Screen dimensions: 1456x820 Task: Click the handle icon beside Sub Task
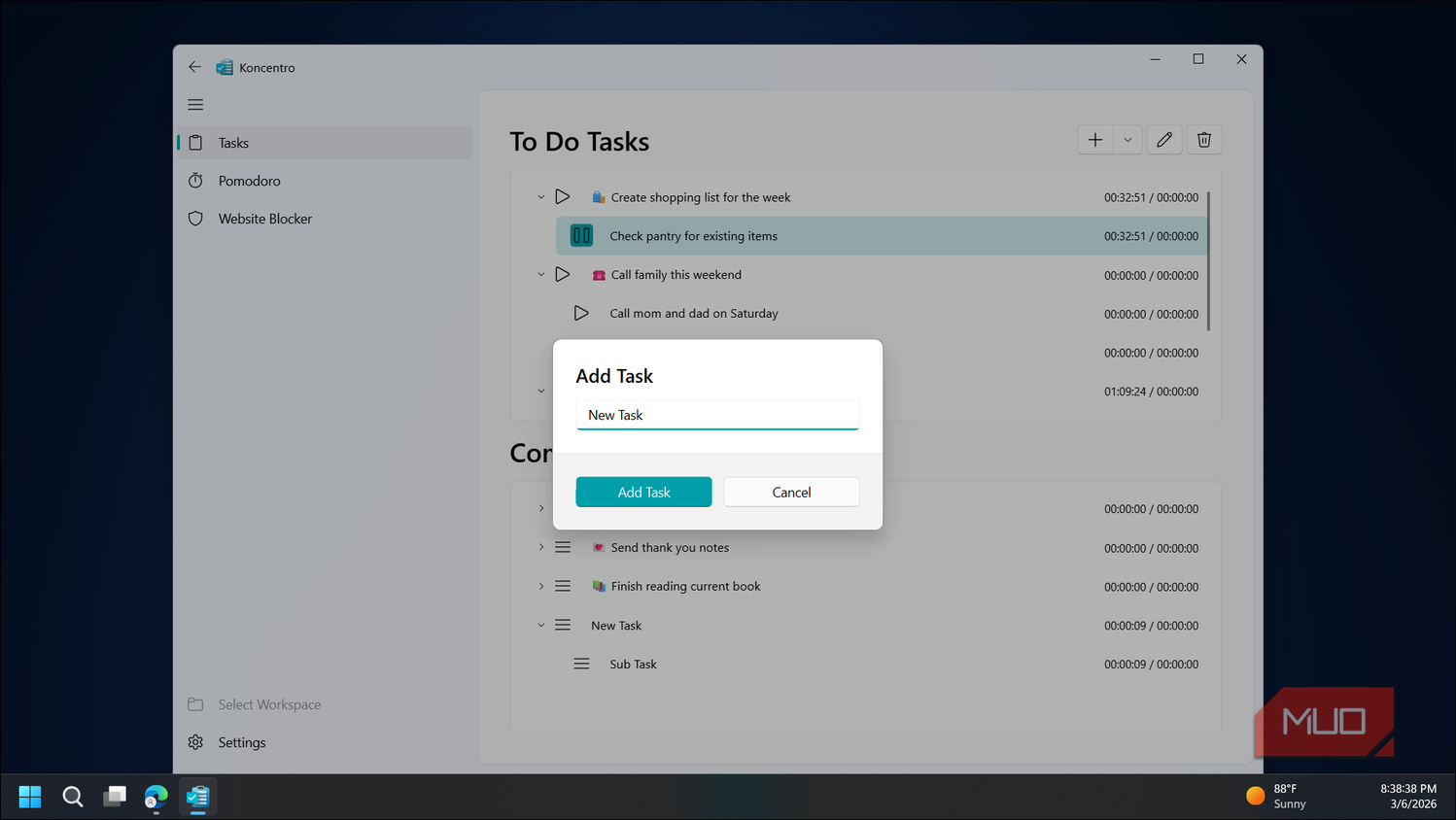pyautogui.click(x=581, y=664)
